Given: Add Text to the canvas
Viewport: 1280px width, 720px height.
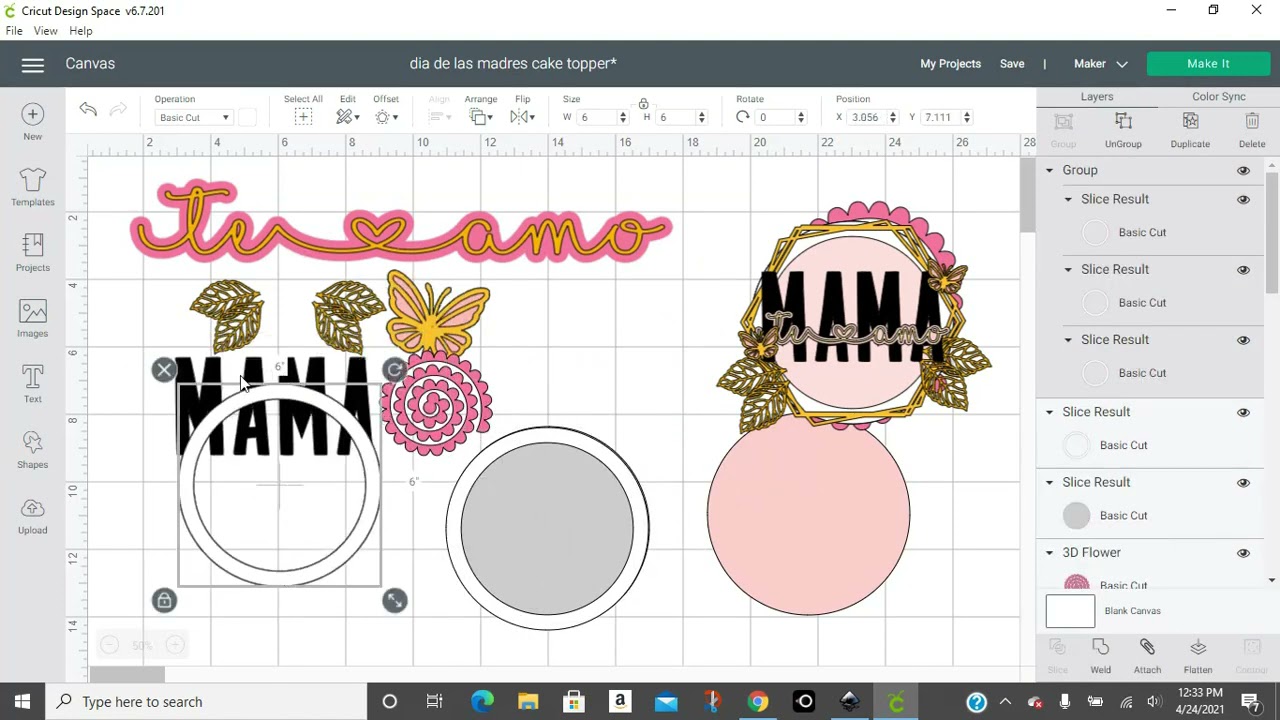Looking at the screenshot, I should coord(32,385).
